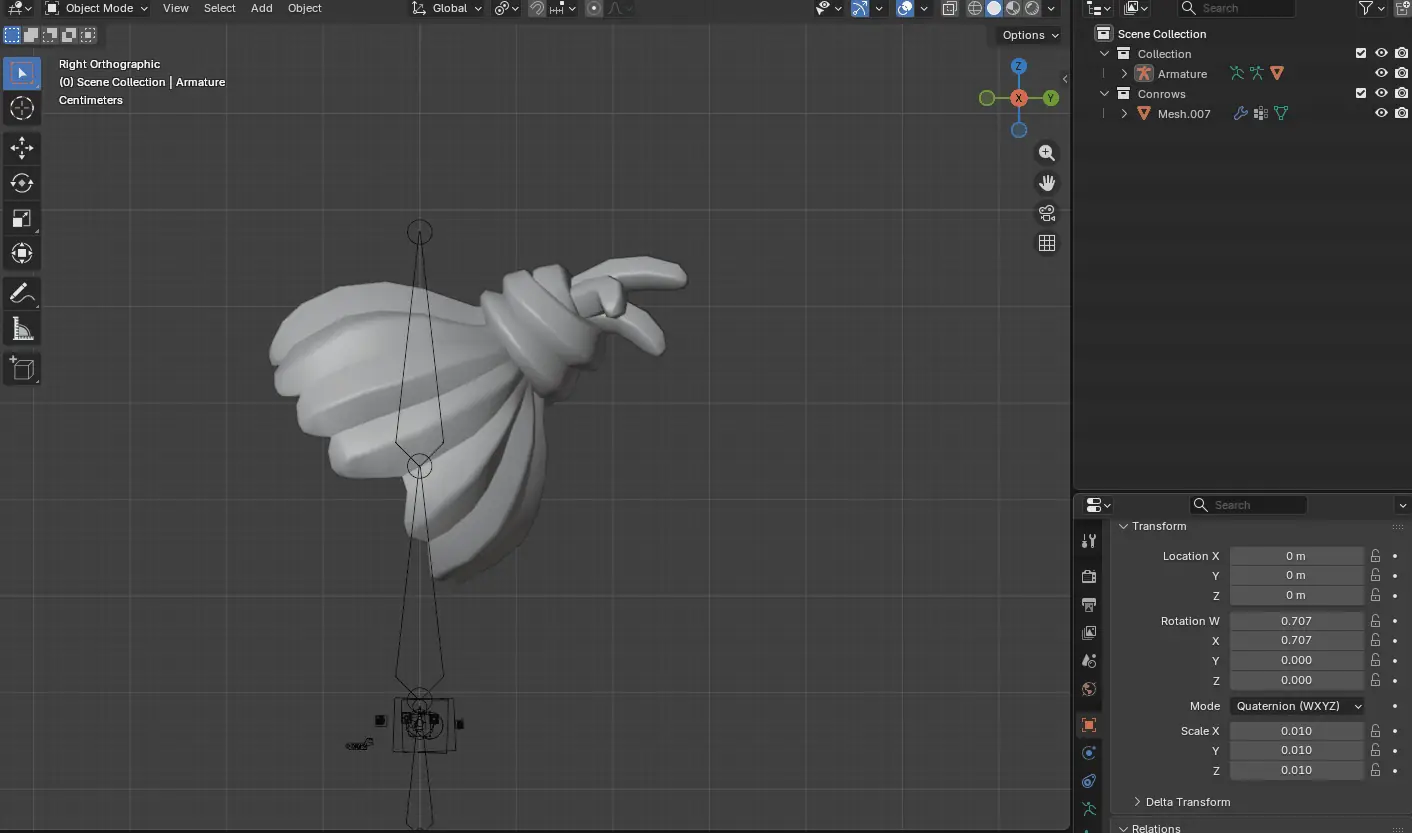Expand the Armature tree row
The image size is (1412, 833).
coord(1124,74)
